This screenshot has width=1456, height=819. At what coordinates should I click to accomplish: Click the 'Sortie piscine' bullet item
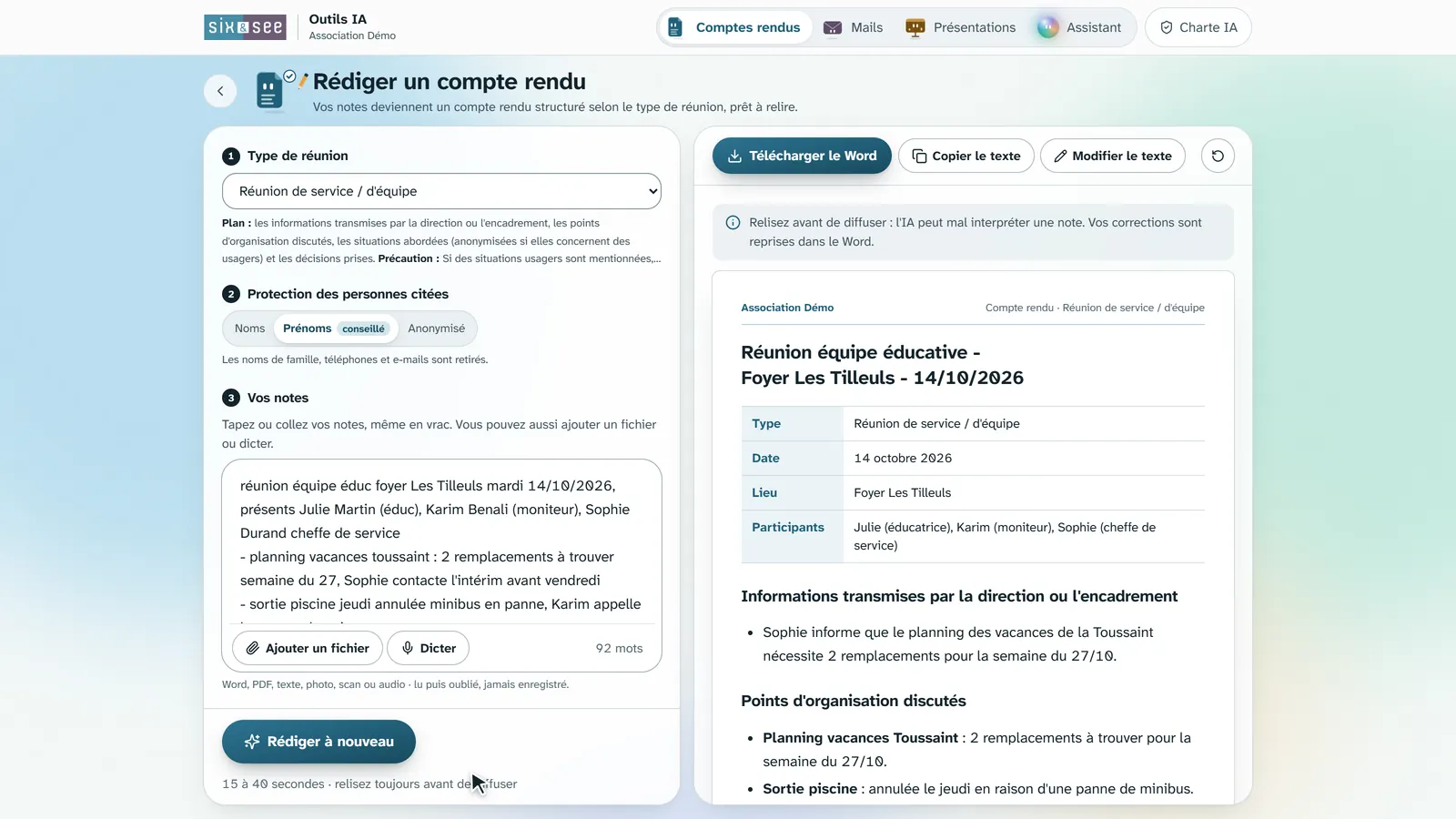(978, 789)
